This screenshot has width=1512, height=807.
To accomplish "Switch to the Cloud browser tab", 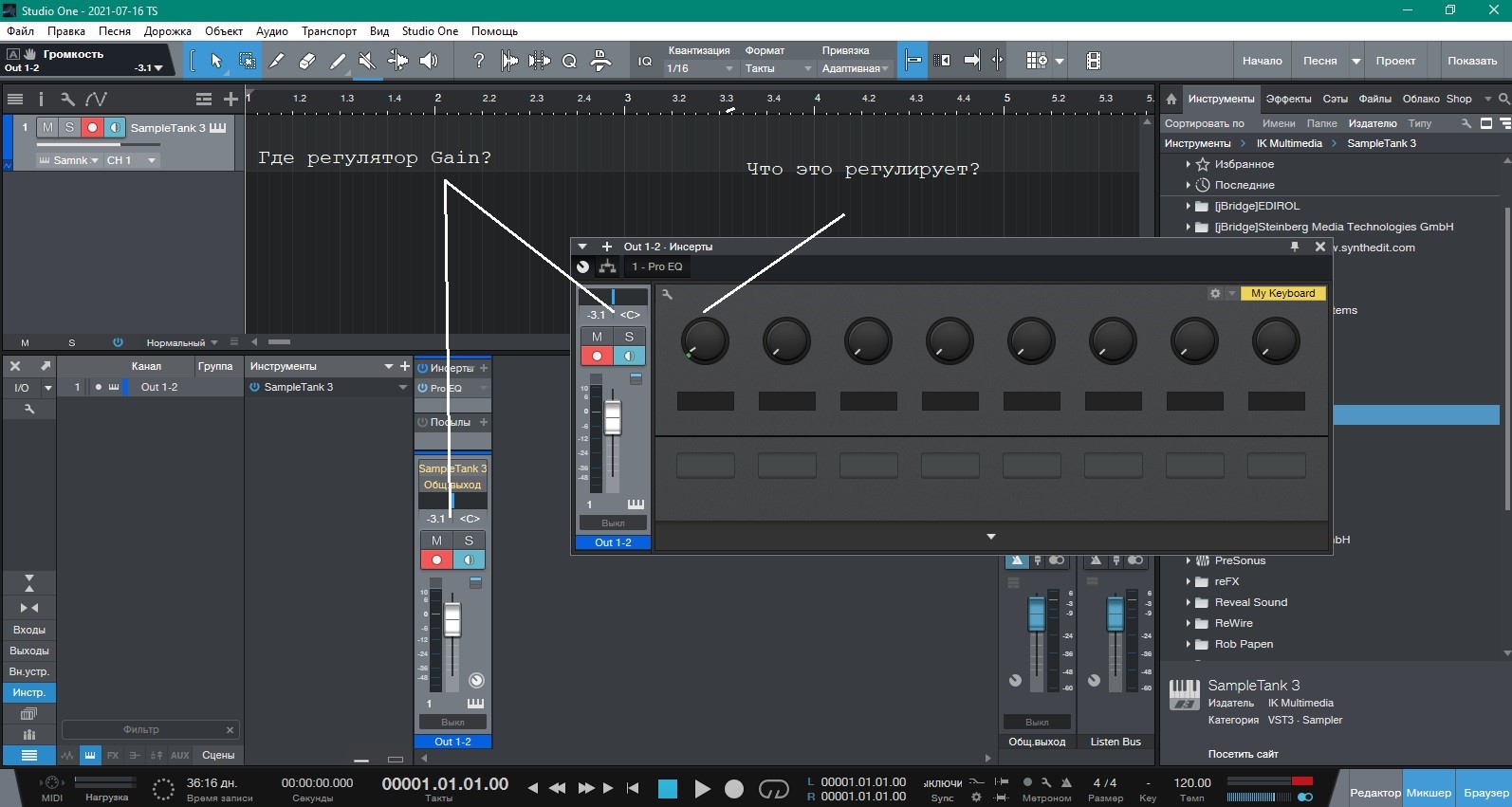I will click(x=1421, y=99).
